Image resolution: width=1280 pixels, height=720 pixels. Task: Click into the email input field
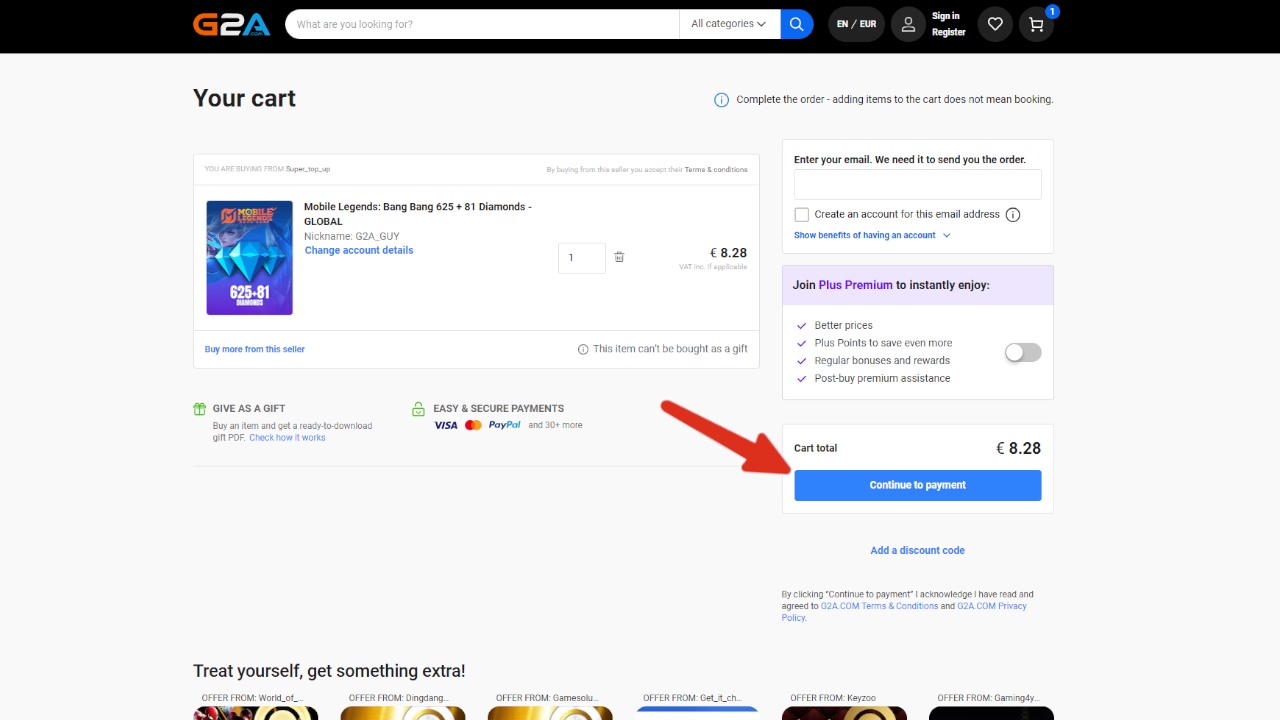coord(917,185)
